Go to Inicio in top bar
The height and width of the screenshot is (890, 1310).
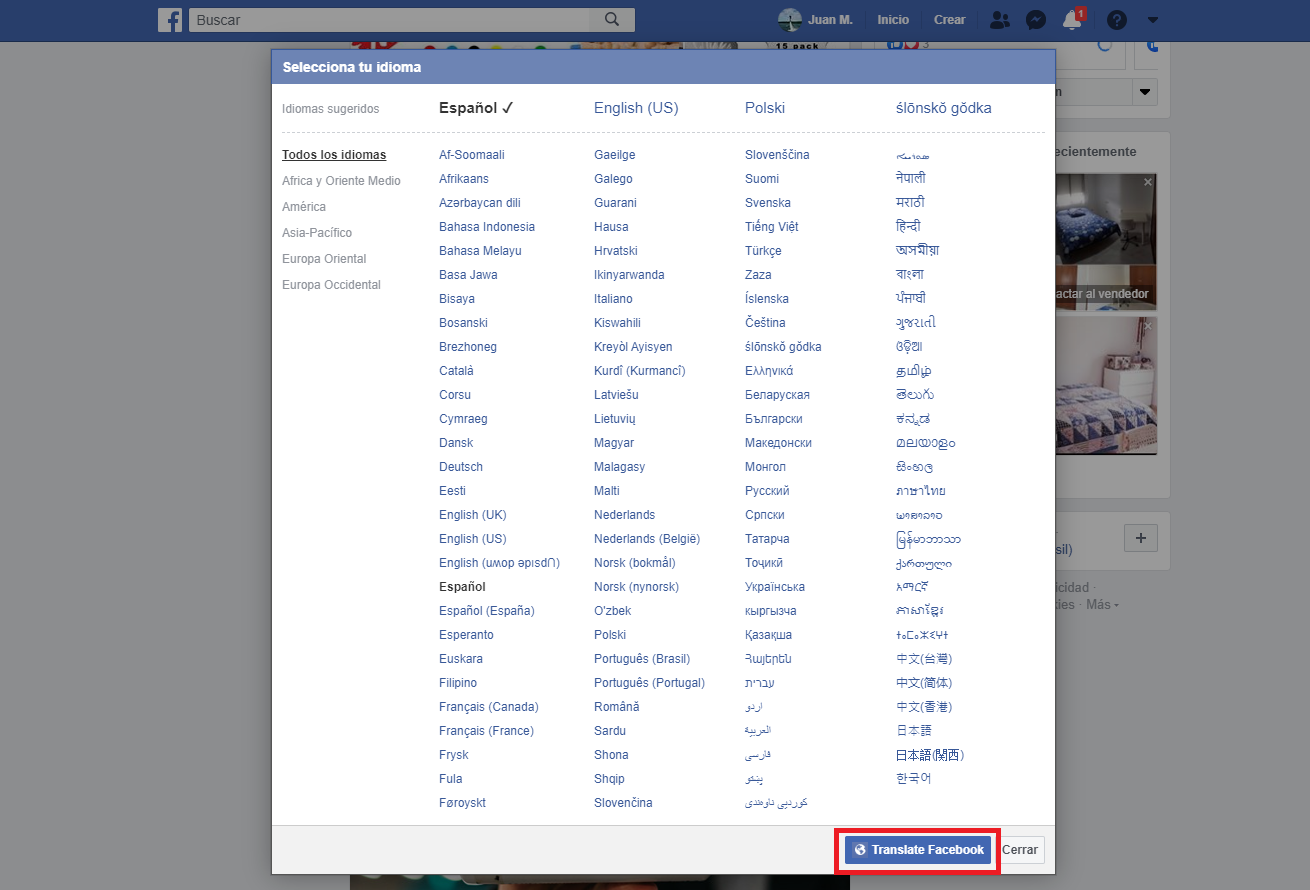tap(893, 20)
